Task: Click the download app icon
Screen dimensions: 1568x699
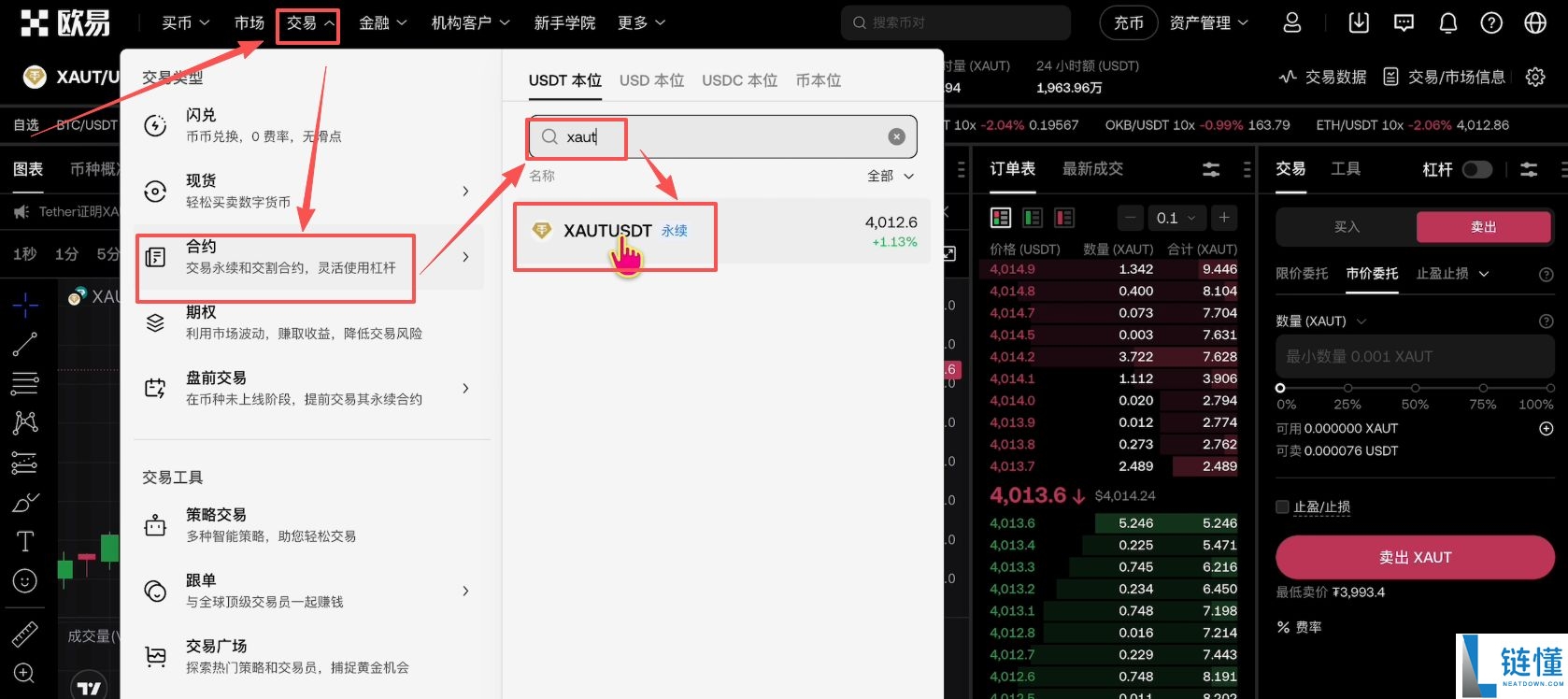Action: point(1359,22)
